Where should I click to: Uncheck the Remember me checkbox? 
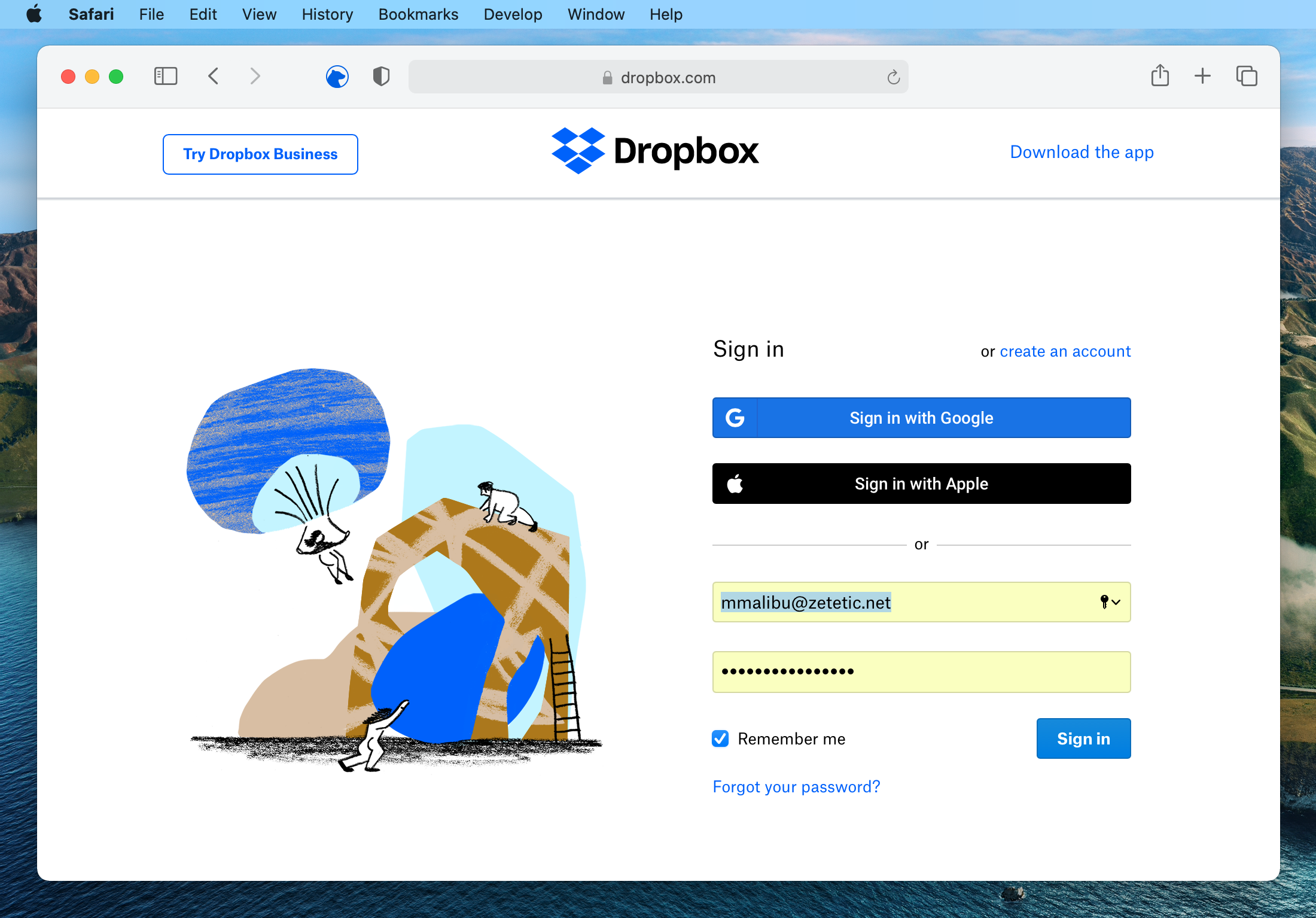(x=720, y=738)
